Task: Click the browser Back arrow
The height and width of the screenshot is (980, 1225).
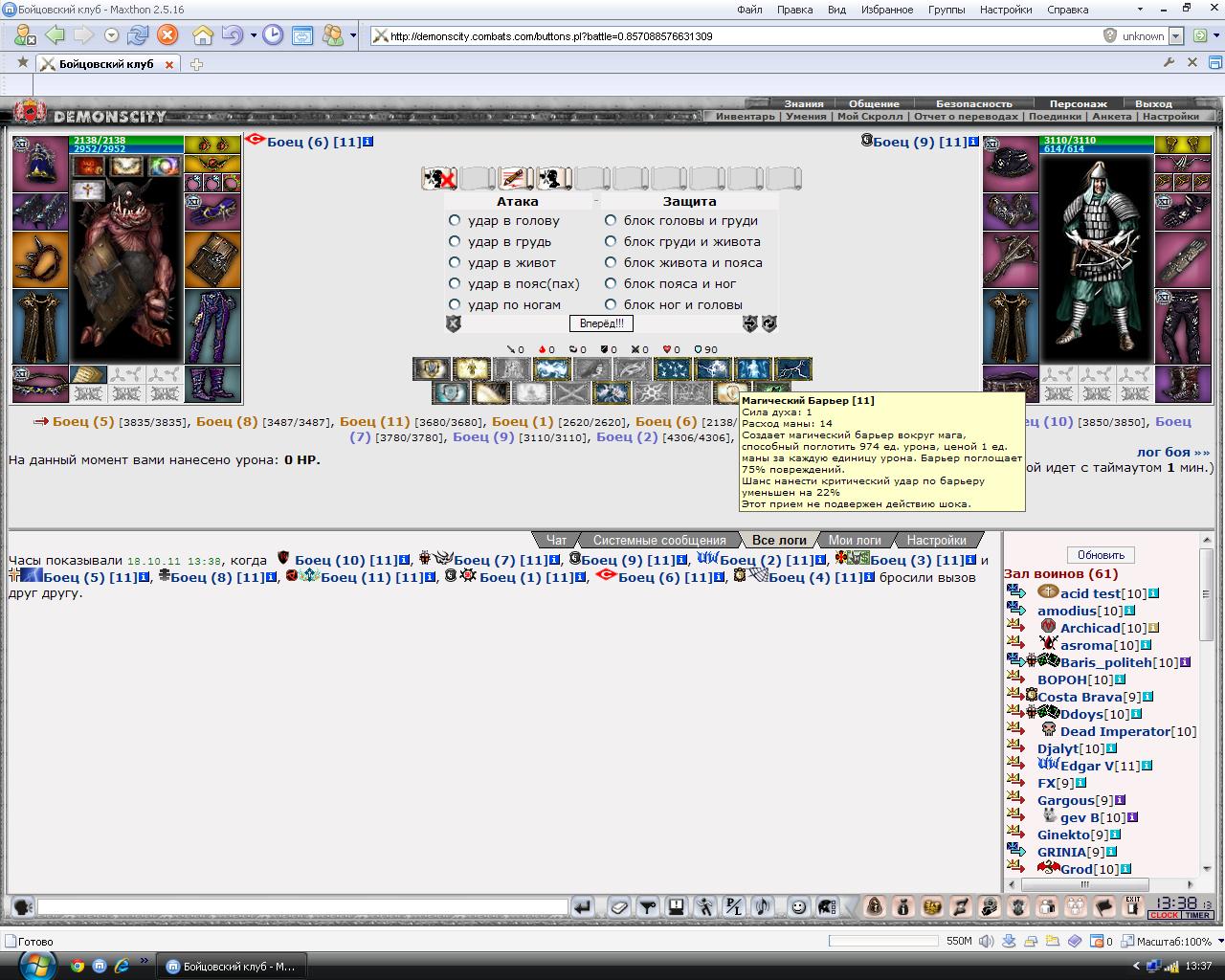Action: tap(55, 36)
